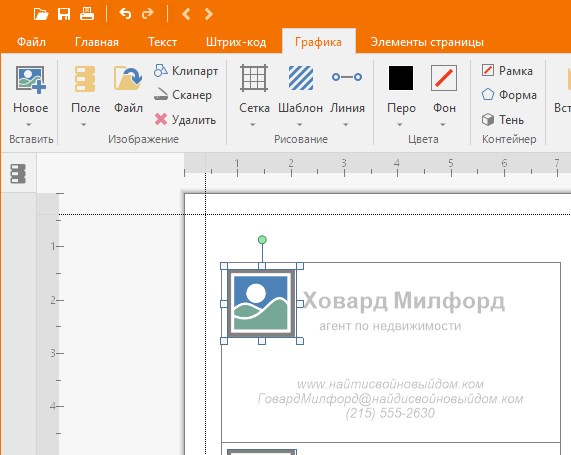Toggle the Форма shape option
This screenshot has width=571, height=455.
pos(509,95)
